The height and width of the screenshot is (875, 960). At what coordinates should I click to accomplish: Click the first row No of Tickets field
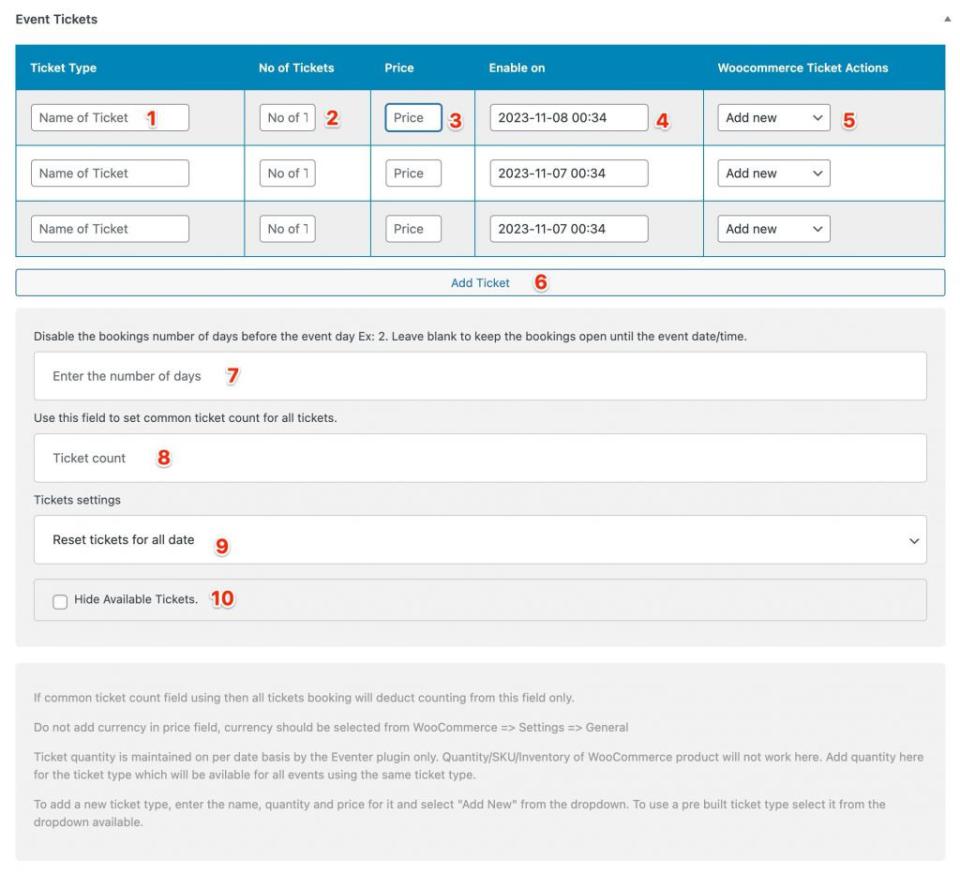pyautogui.click(x=287, y=118)
